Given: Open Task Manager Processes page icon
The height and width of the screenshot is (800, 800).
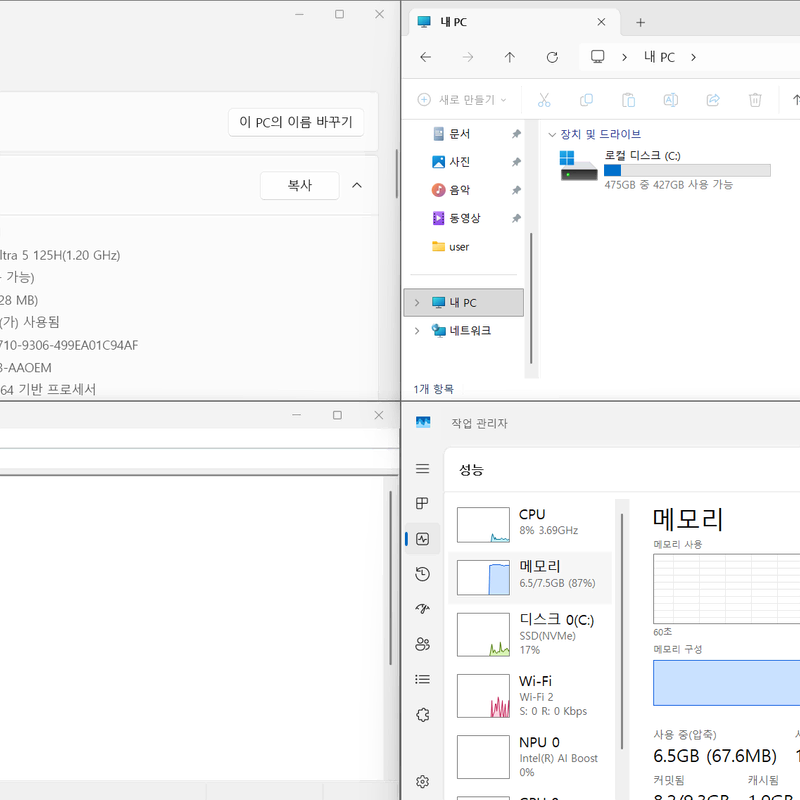Looking at the screenshot, I should (x=422, y=504).
